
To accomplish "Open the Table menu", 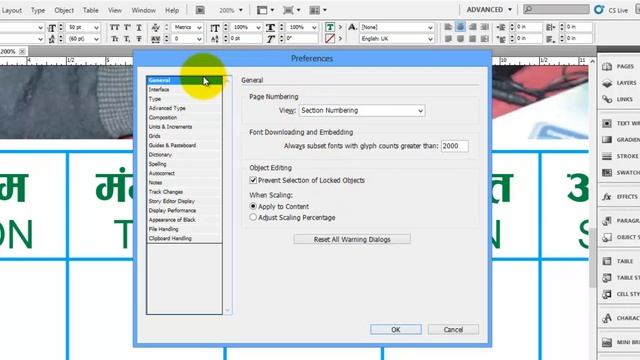I will tap(91, 10).
